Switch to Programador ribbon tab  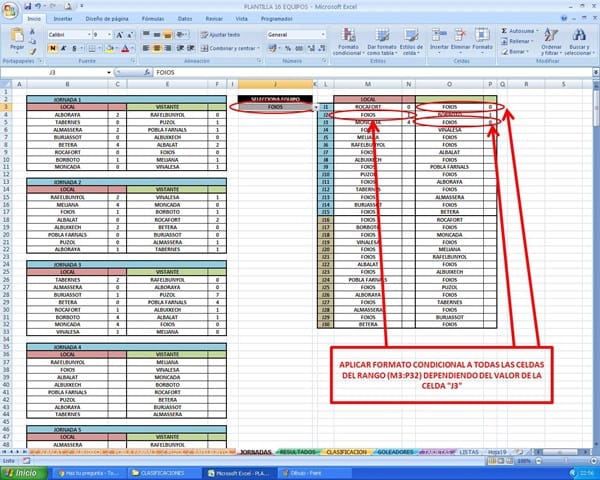(x=277, y=19)
